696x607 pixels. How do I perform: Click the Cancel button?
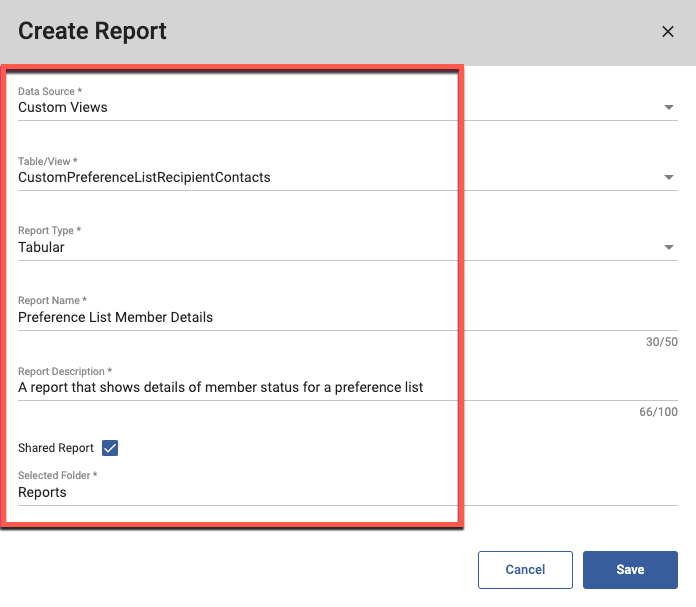525,570
